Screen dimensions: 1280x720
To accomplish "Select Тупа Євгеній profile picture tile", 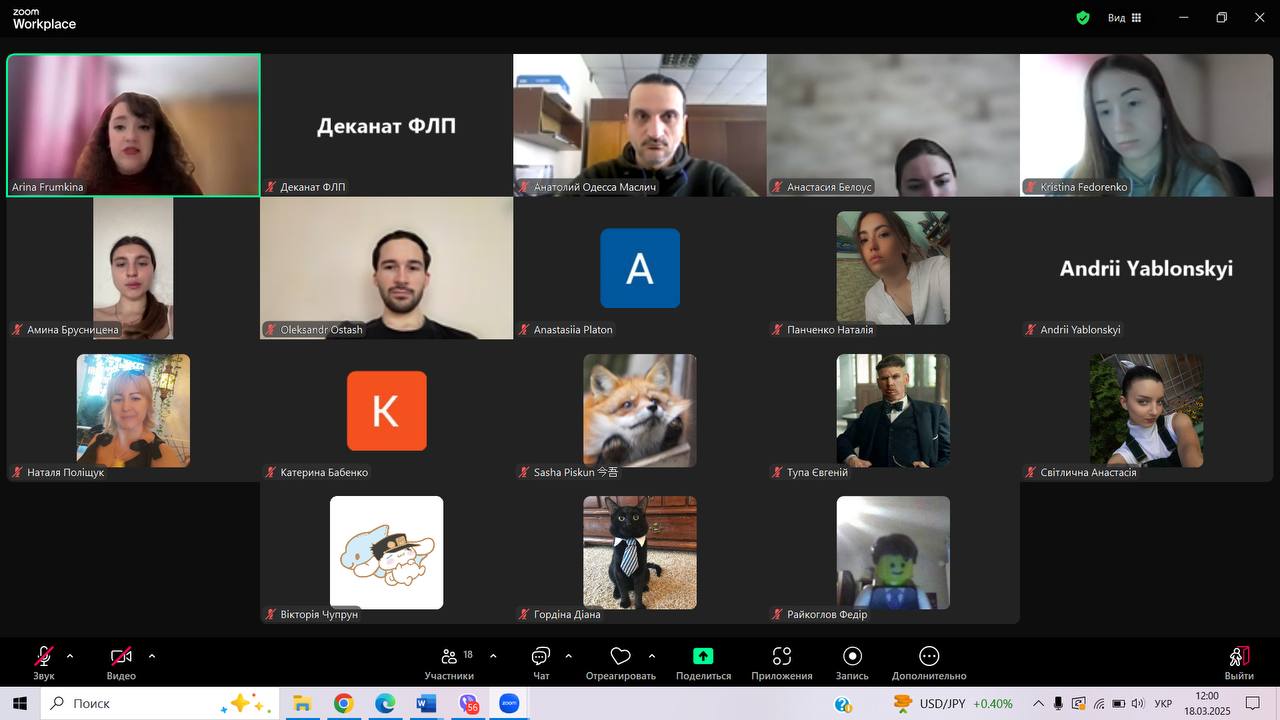I will pos(893,410).
